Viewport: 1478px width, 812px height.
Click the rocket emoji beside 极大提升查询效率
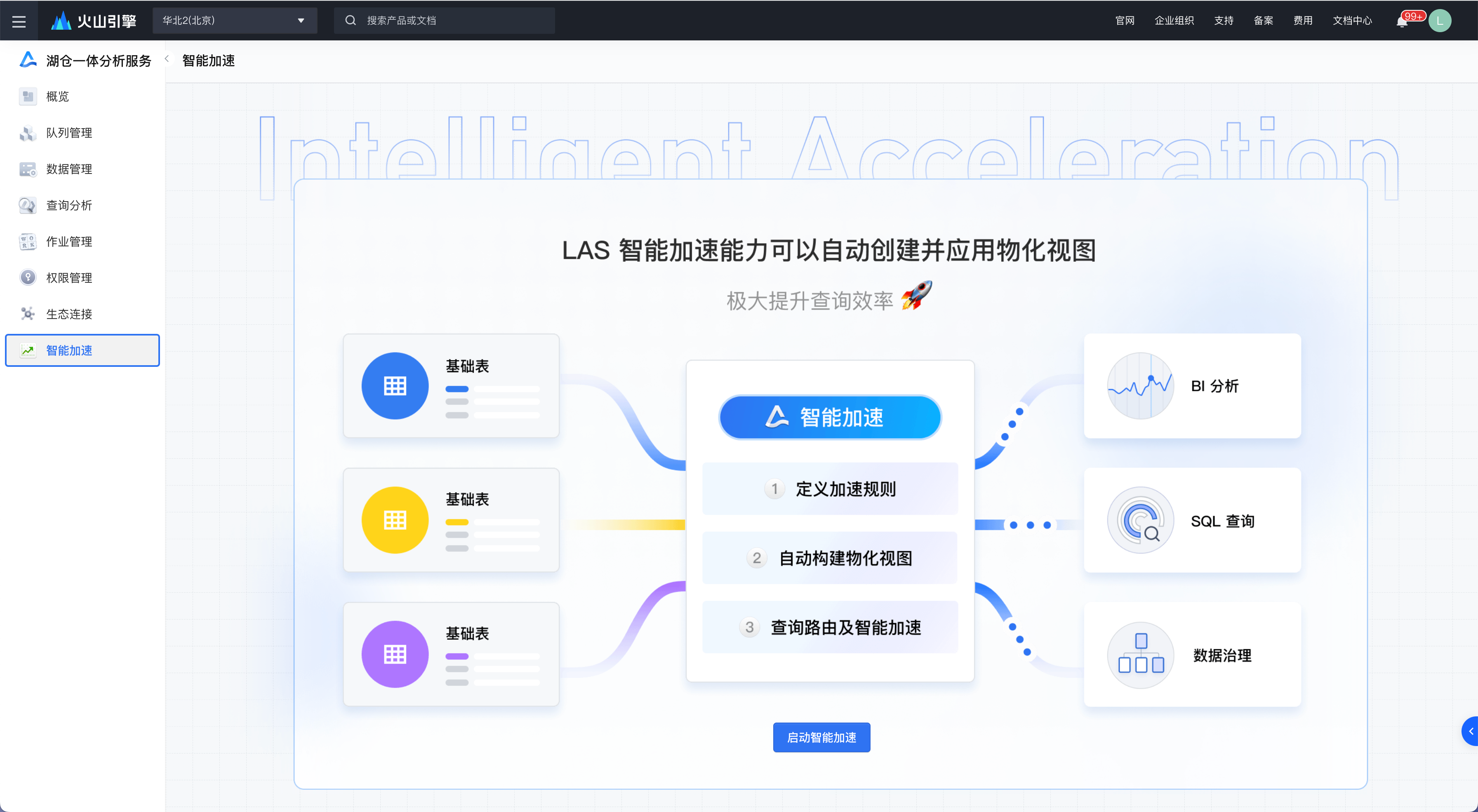(916, 296)
